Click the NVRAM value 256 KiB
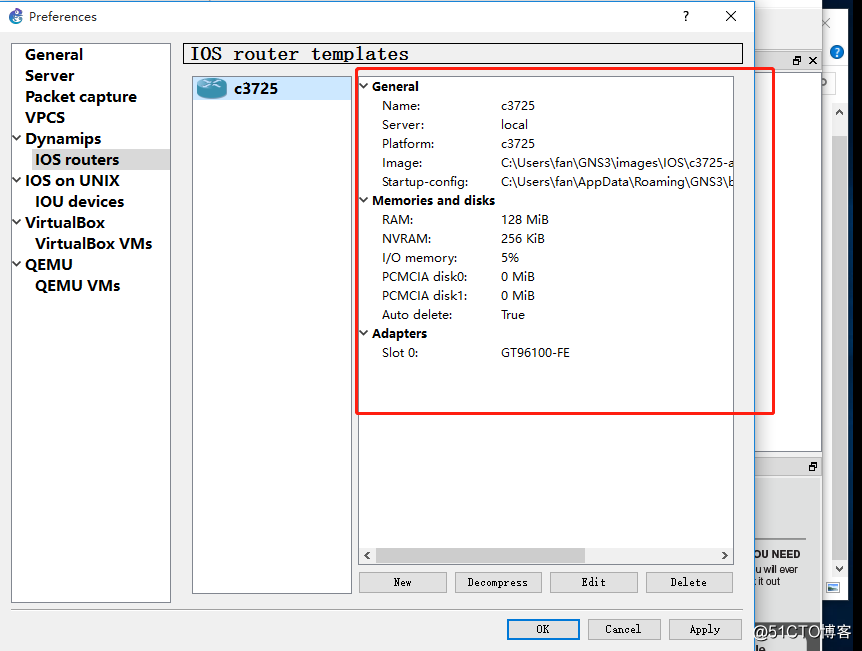862x651 pixels. (523, 239)
